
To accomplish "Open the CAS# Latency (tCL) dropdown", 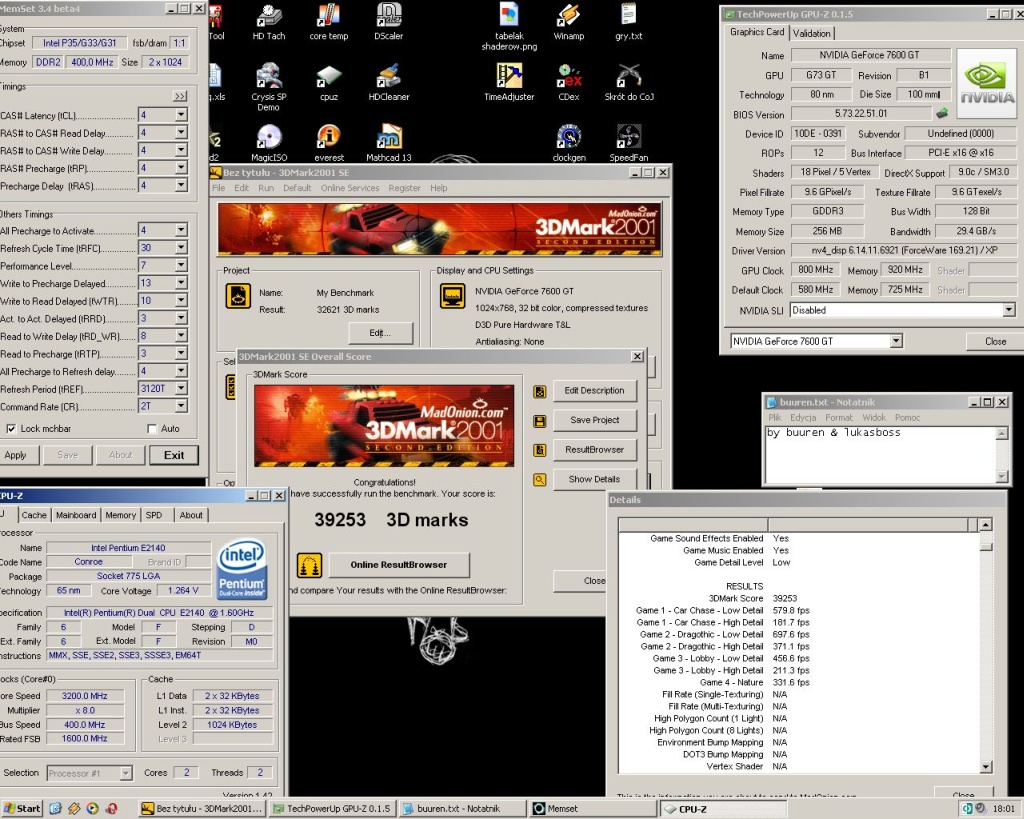I will point(181,115).
